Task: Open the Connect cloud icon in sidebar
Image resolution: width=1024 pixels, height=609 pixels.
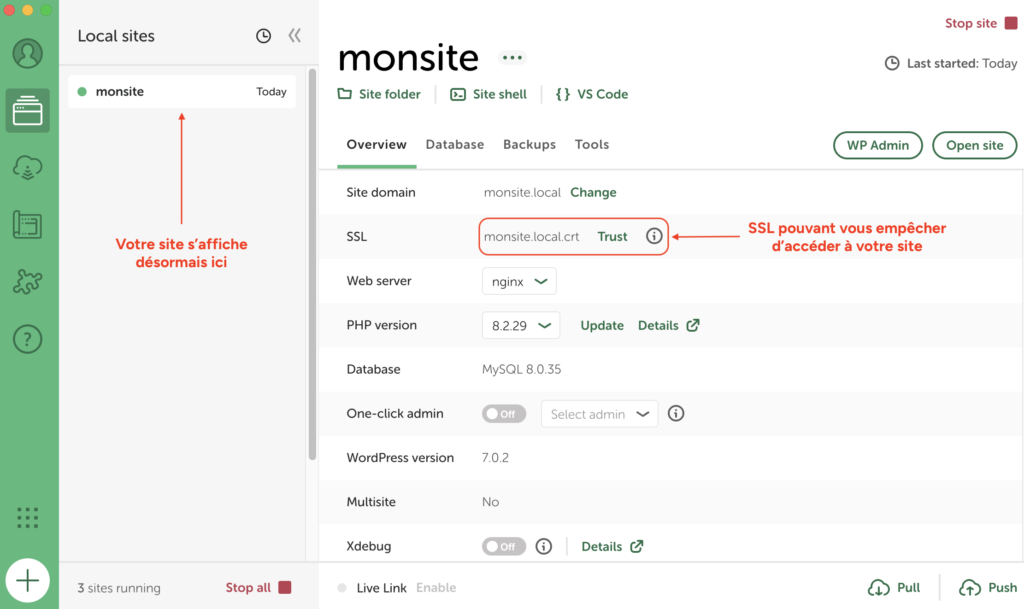Action: [27, 168]
